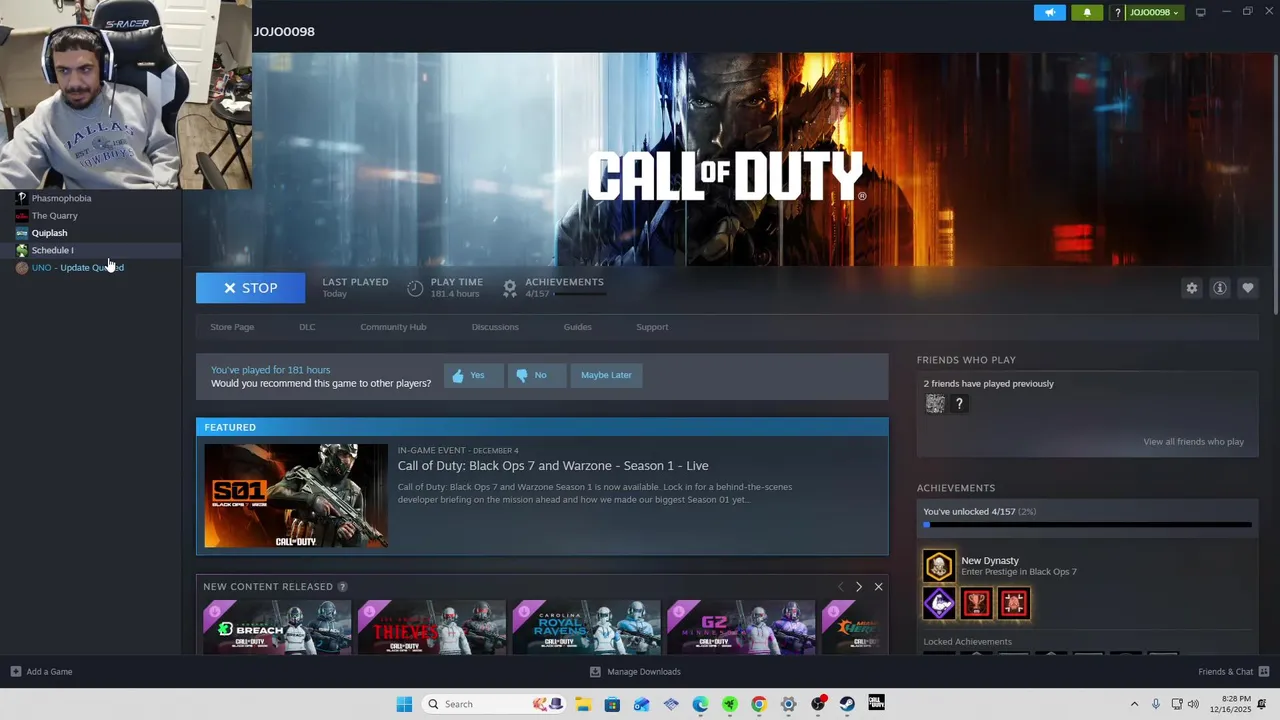This screenshot has width=1280, height=720.
Task: Add game to favorites heart
Action: (x=1248, y=288)
